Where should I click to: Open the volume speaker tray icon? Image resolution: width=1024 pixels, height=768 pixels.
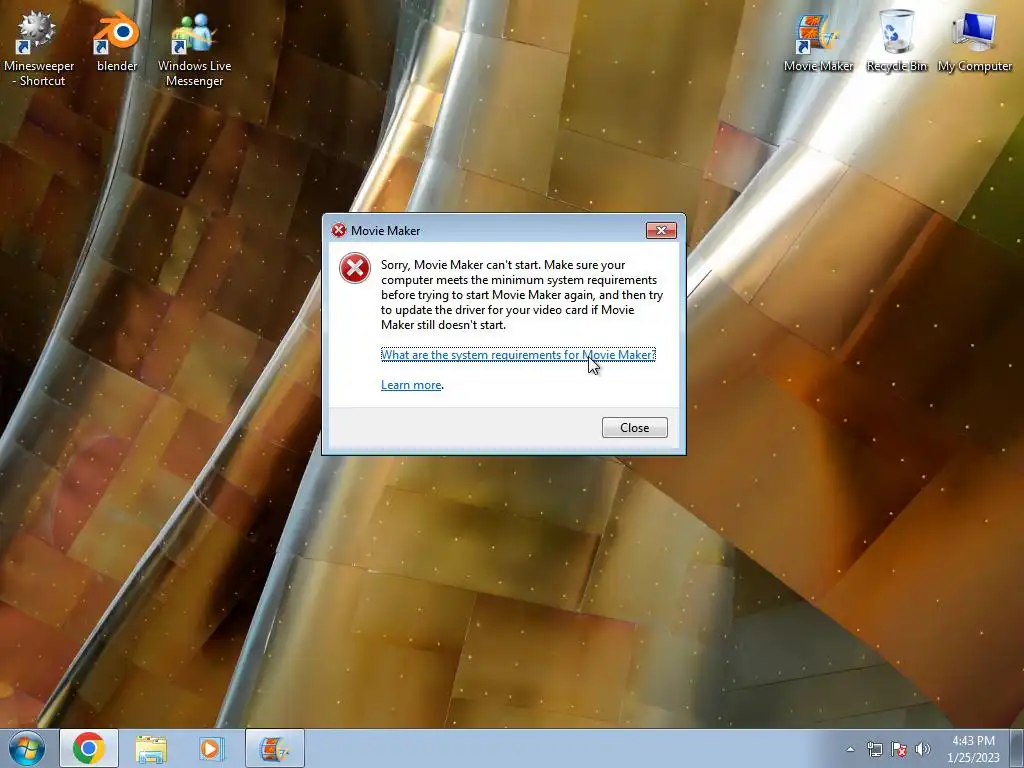click(923, 749)
